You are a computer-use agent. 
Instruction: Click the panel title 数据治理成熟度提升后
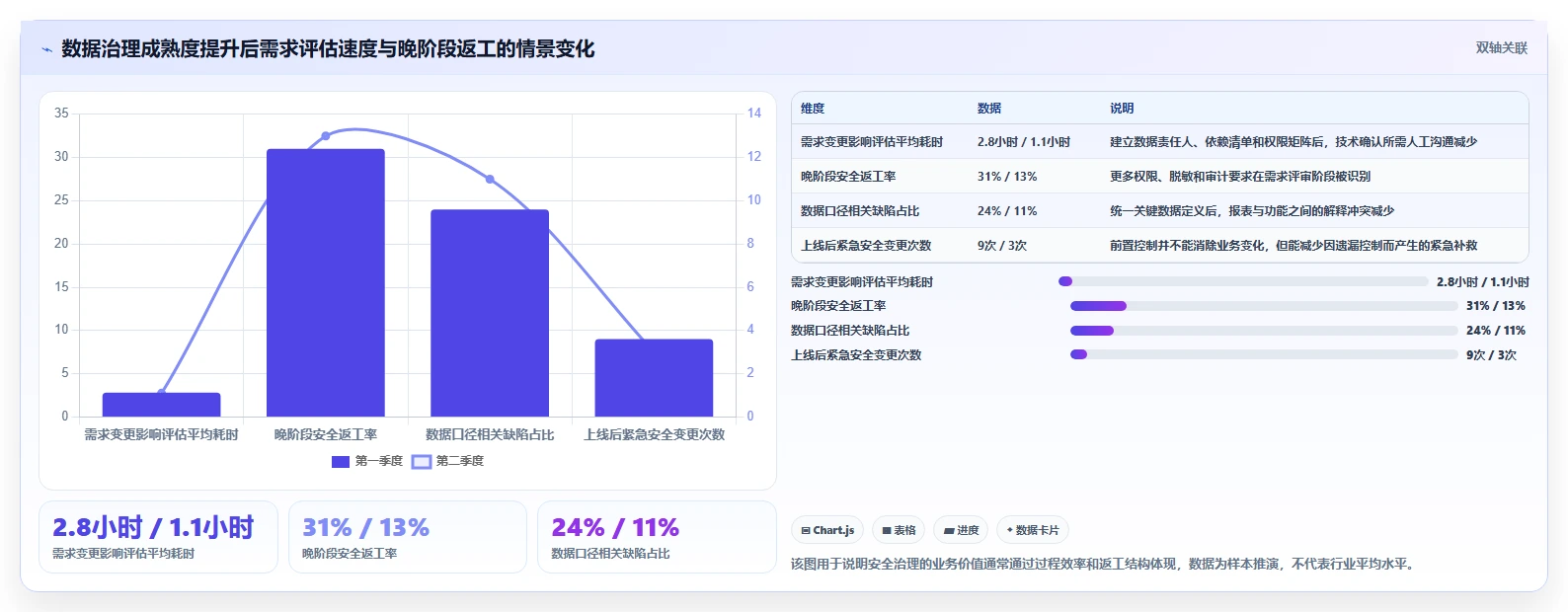click(328, 49)
